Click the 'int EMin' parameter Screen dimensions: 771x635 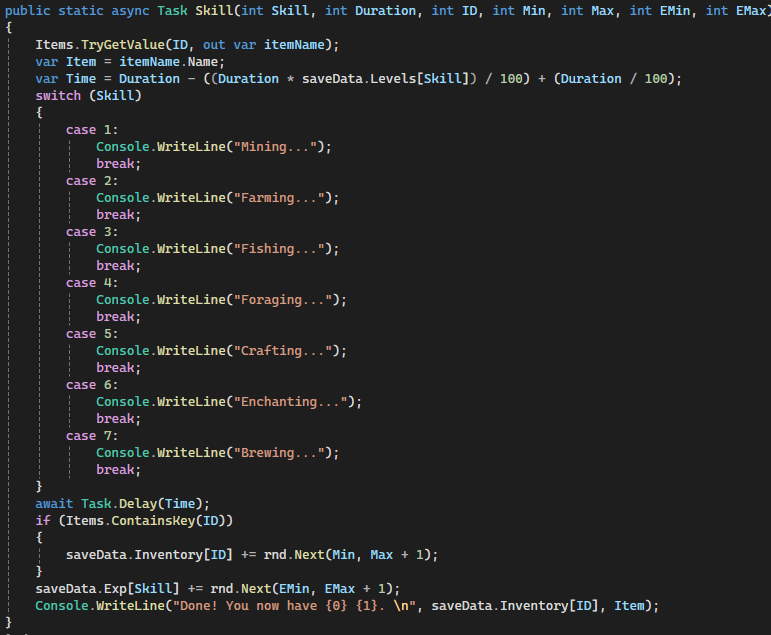pos(660,10)
